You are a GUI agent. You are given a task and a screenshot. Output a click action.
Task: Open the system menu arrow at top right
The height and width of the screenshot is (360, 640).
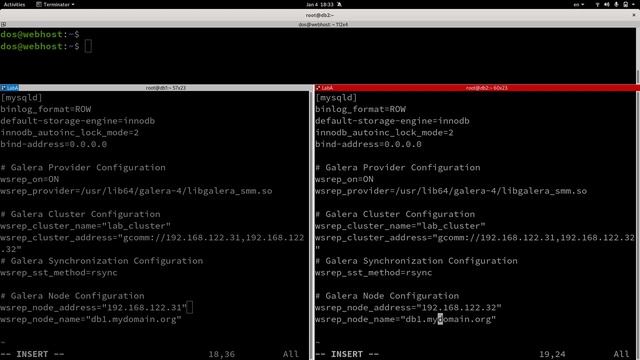(634, 4)
